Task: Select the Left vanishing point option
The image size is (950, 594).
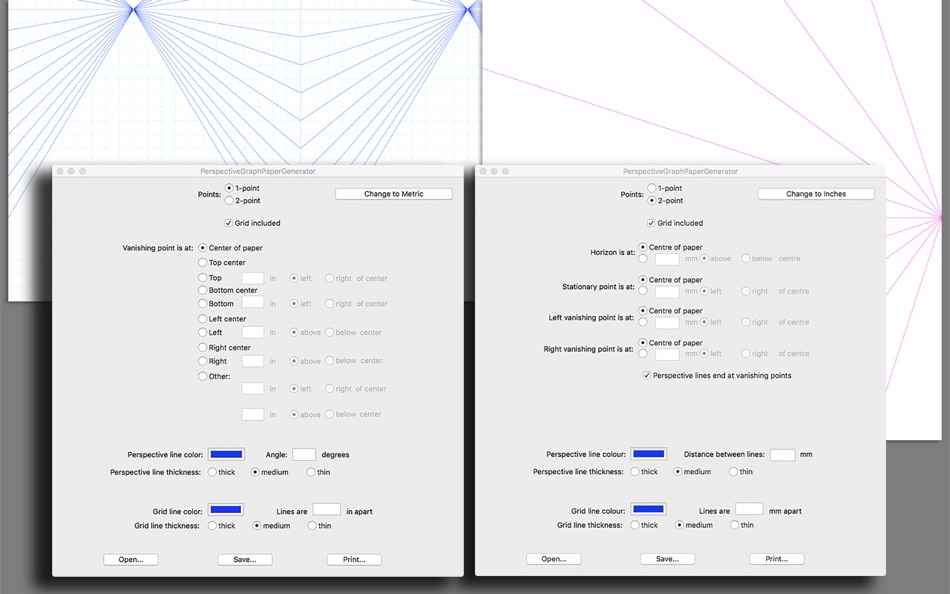Action: tap(202, 332)
